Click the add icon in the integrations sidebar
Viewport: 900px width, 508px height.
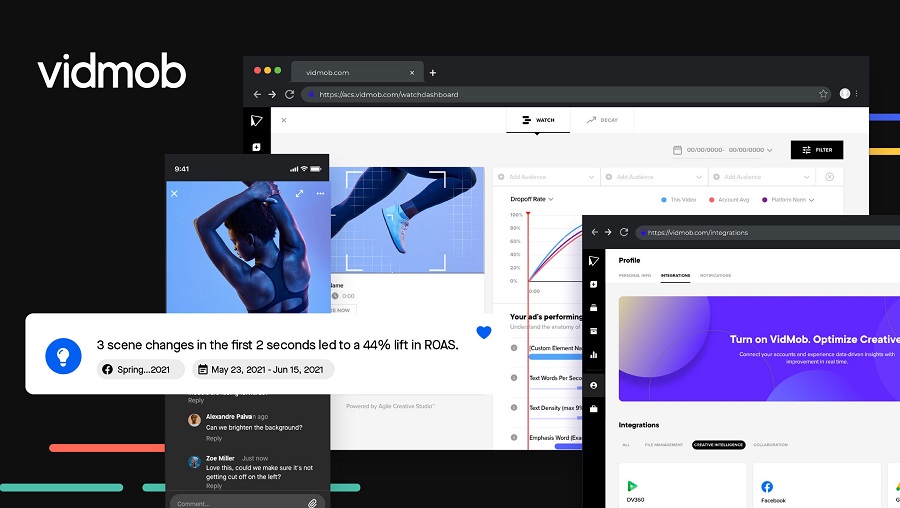pos(593,285)
